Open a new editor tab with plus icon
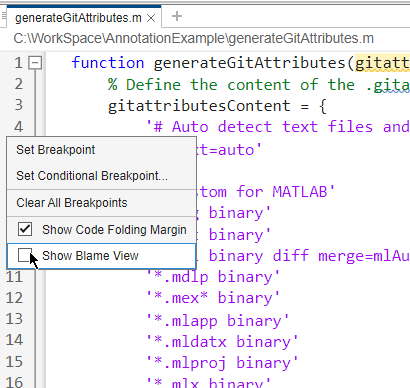410x388 pixels. (177, 16)
